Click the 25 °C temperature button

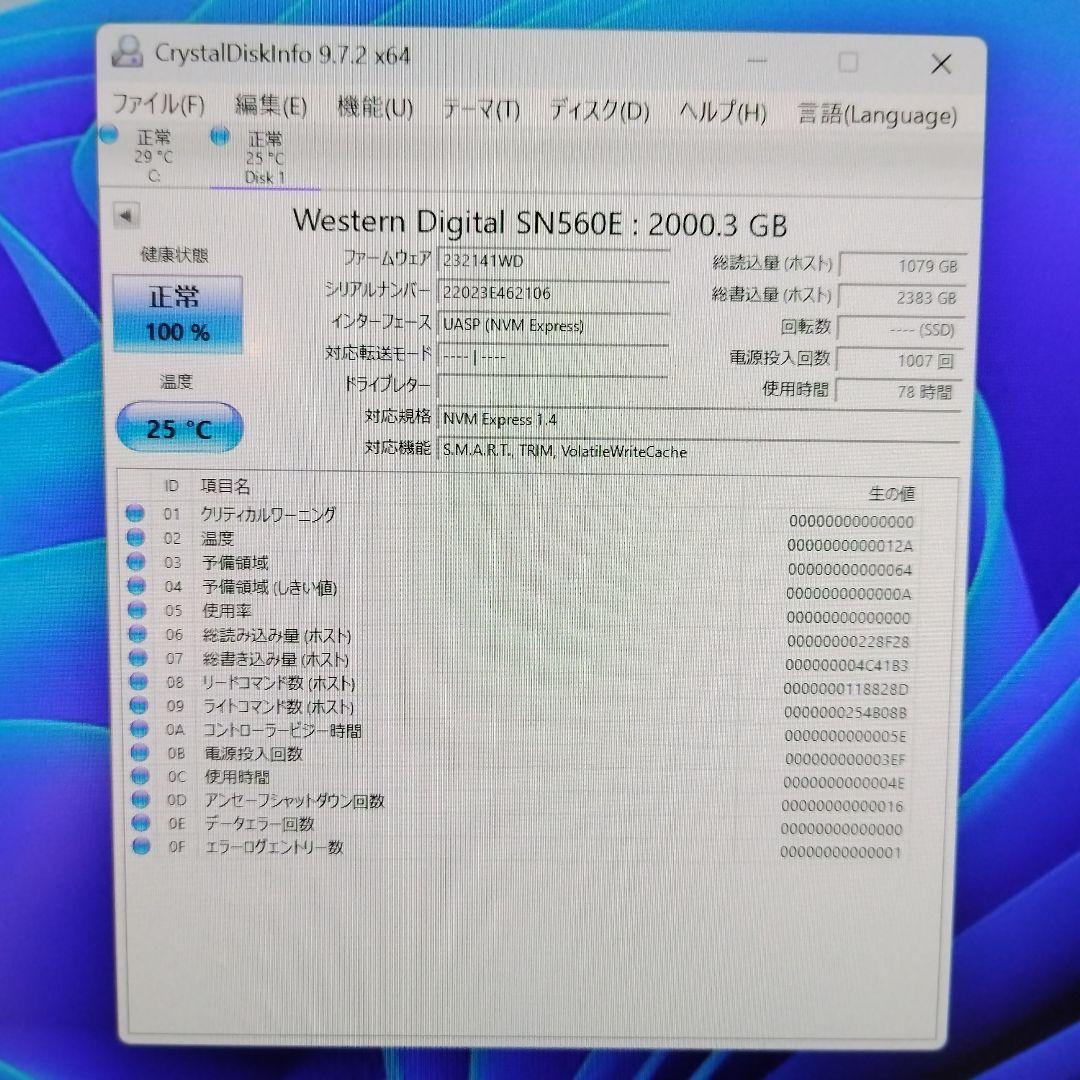pyautogui.click(x=179, y=427)
